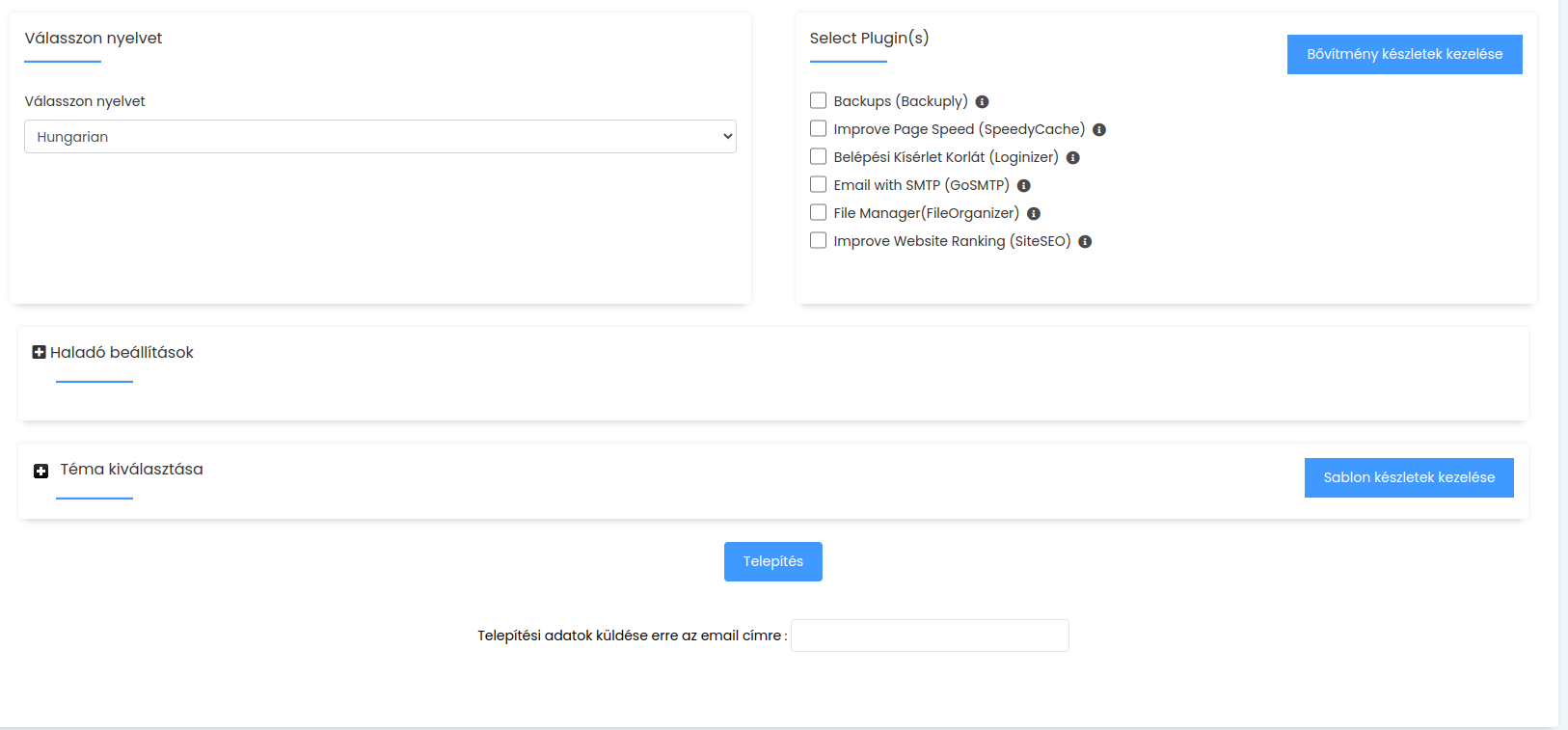Click Bővítmény készletek kezelése button
The width and height of the screenshot is (1568, 730).
(1404, 54)
